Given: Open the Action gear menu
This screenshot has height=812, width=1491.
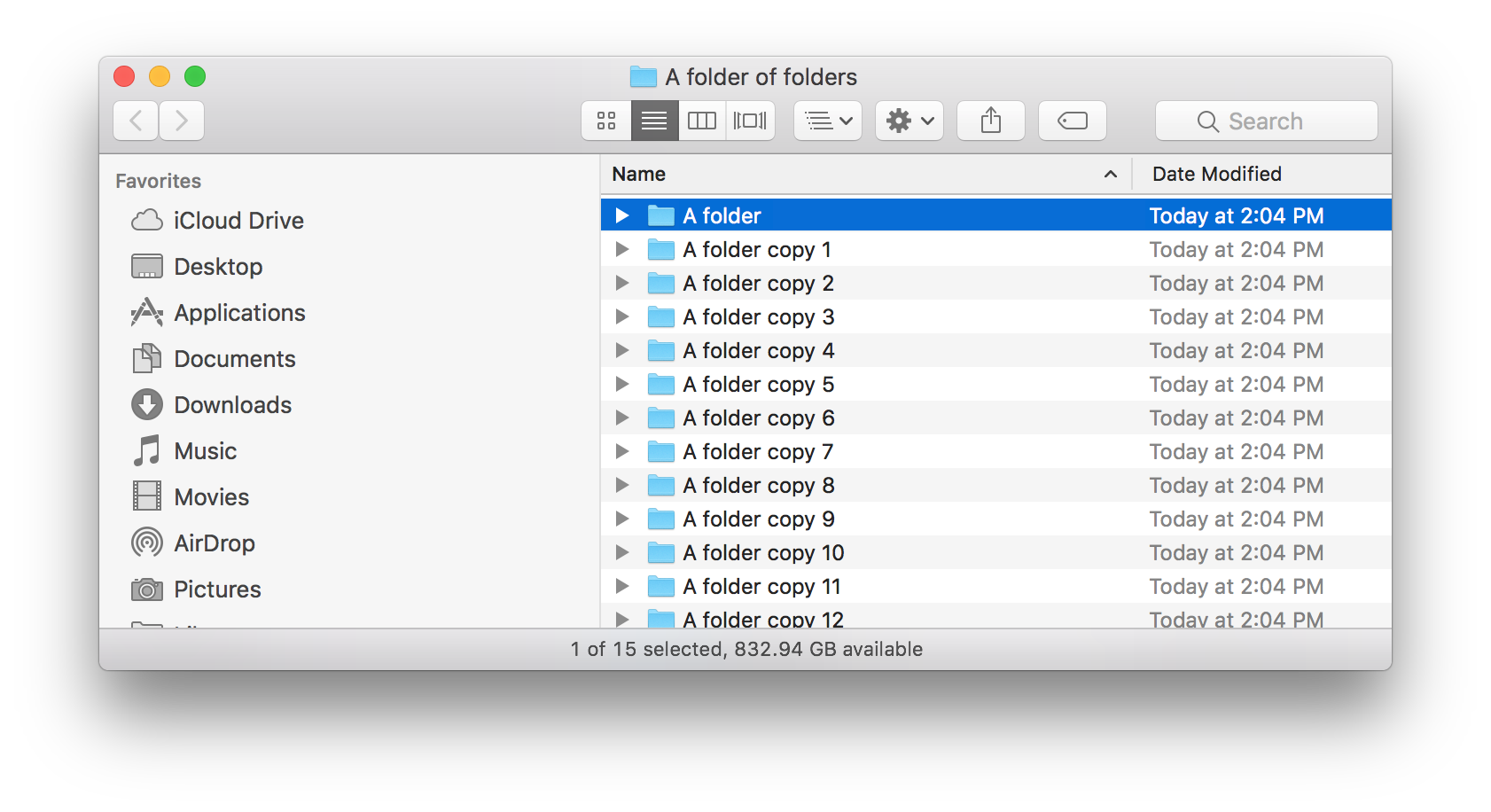Looking at the screenshot, I should pyautogui.click(x=909, y=121).
